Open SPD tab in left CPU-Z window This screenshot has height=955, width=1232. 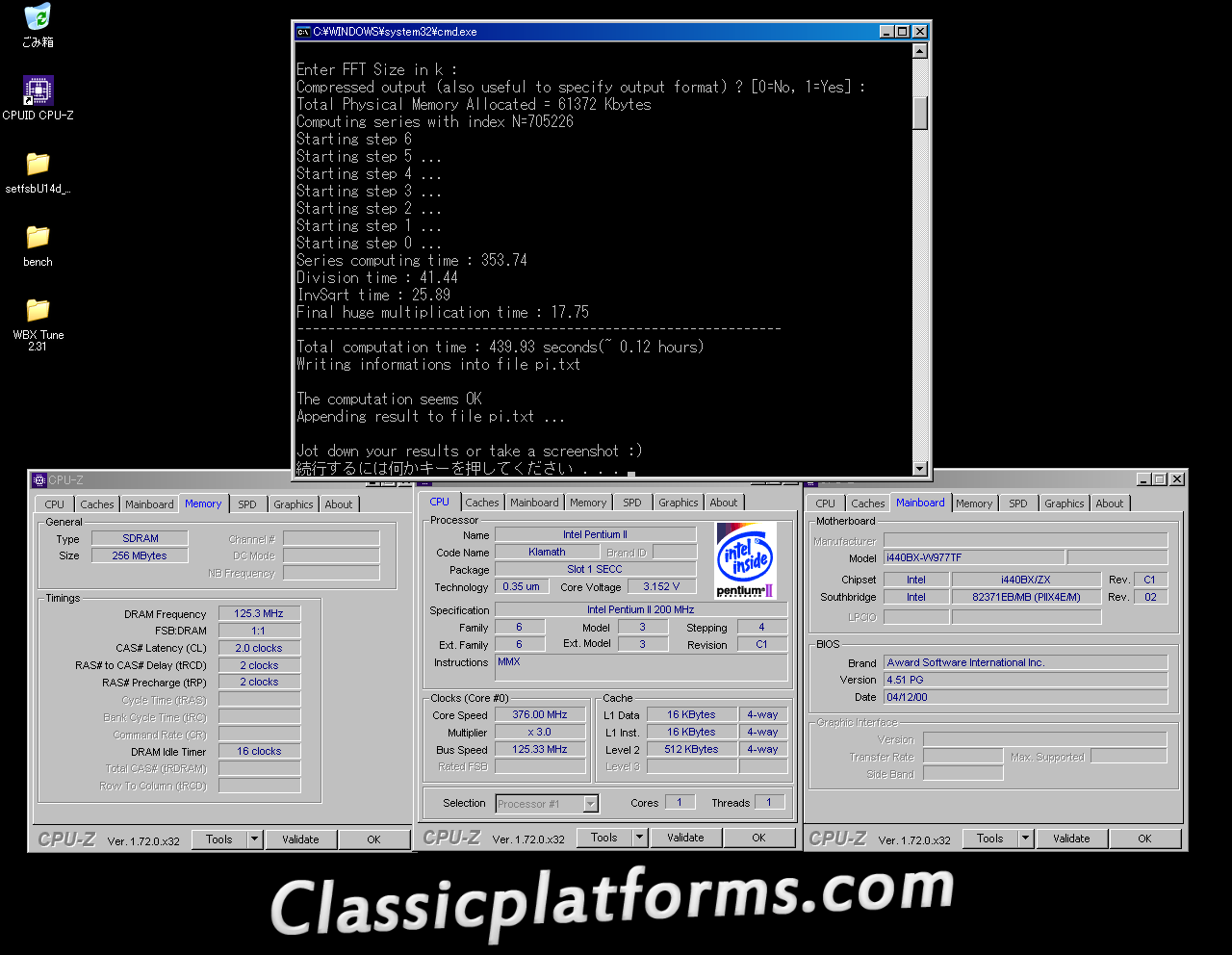point(247,504)
